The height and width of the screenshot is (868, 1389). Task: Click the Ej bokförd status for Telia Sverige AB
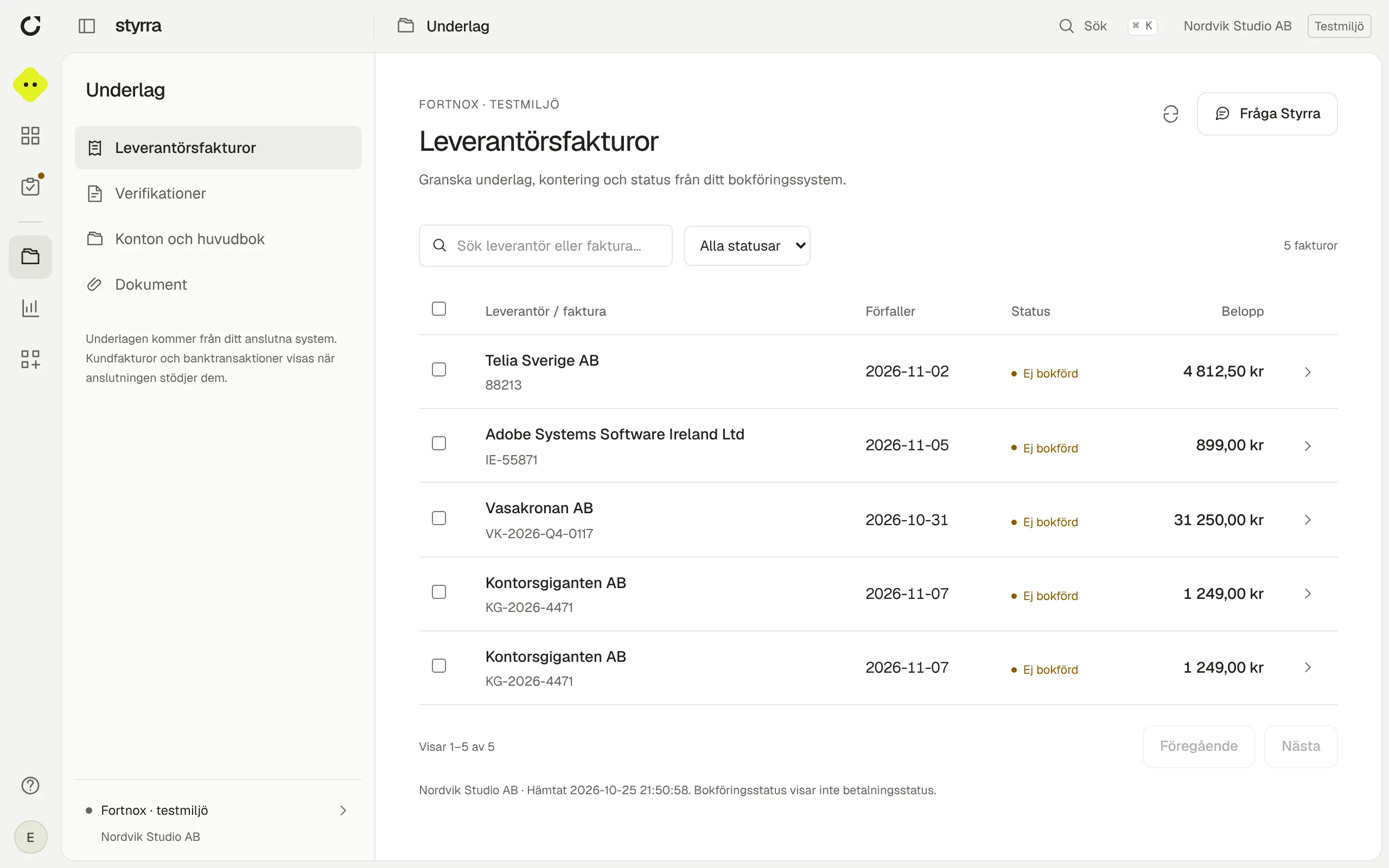(x=1044, y=373)
